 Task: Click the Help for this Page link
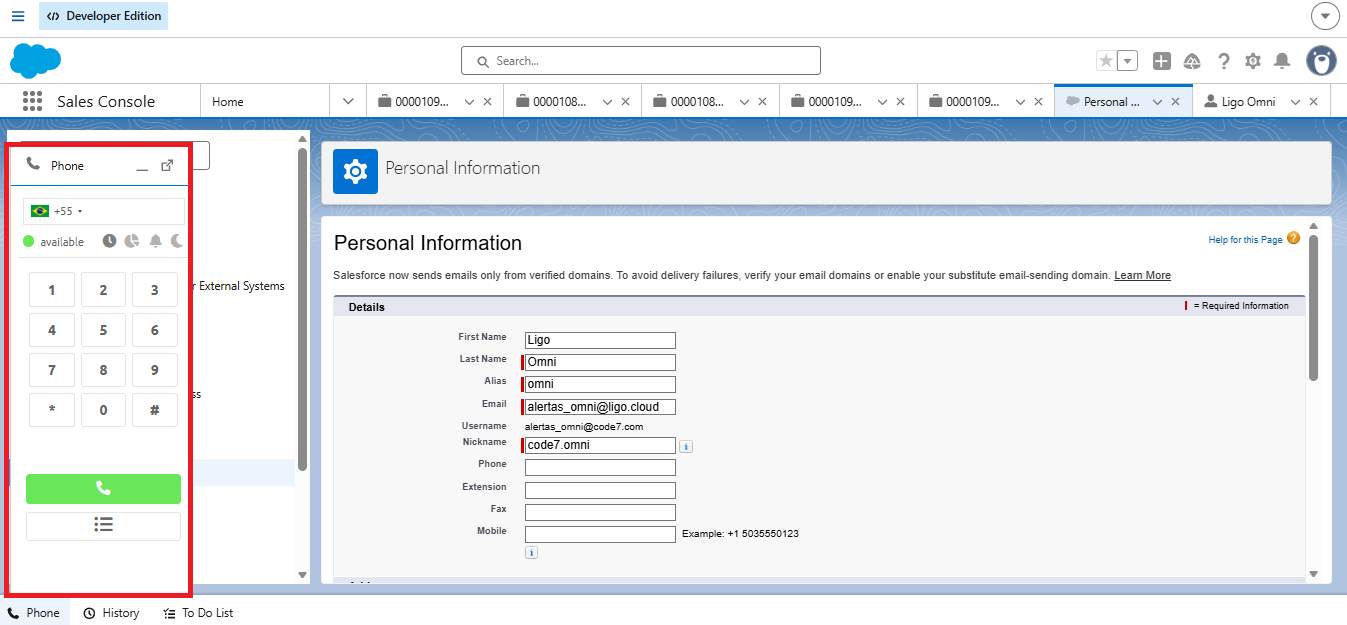pyautogui.click(x=1245, y=240)
